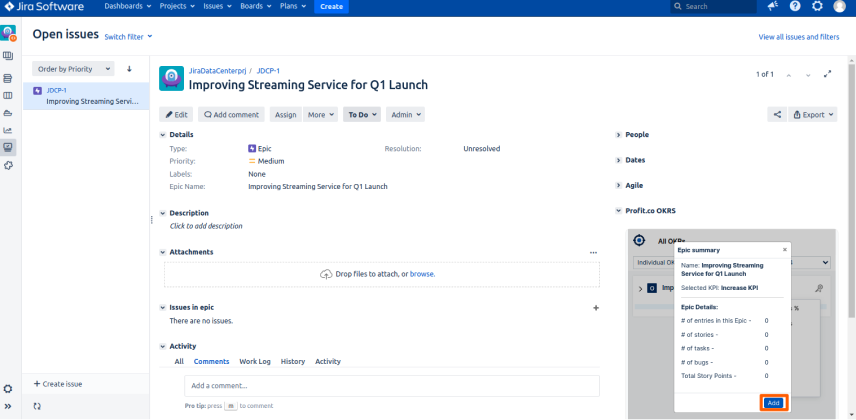
Task: Click Add in Epic summary popup
Action: coord(774,403)
